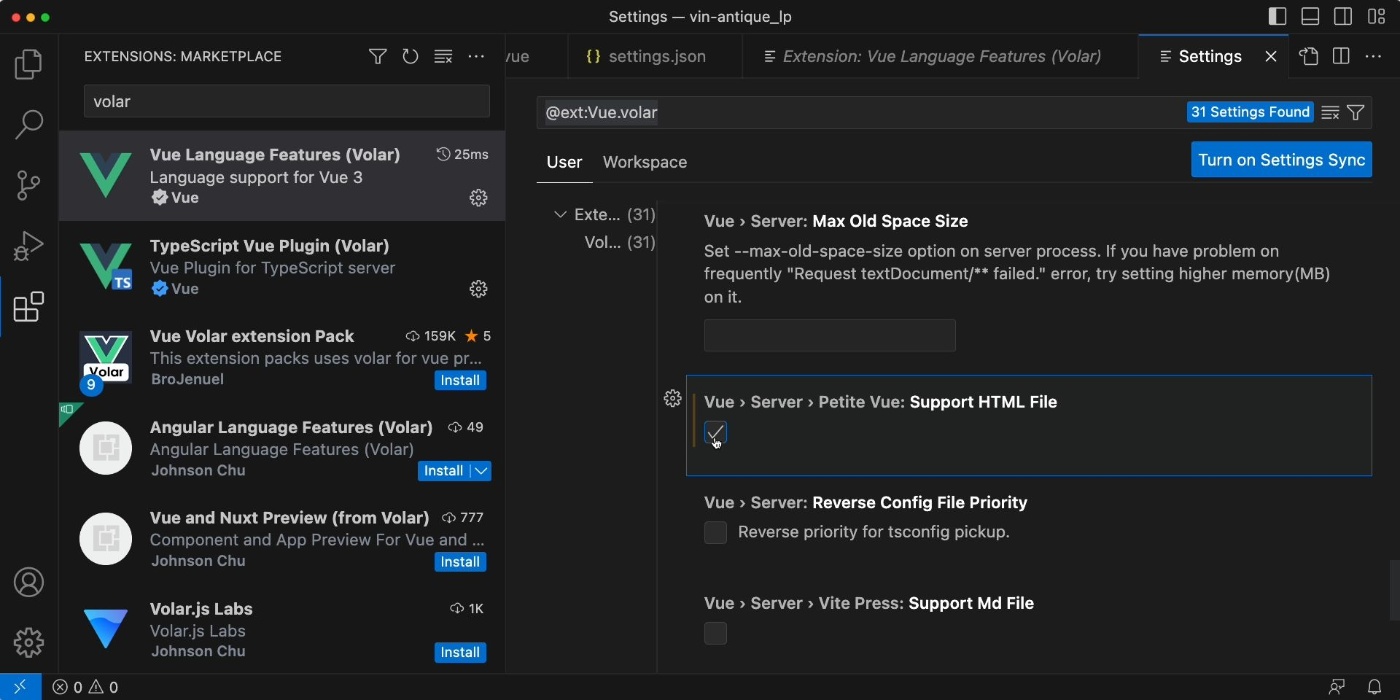Image resolution: width=1400 pixels, height=700 pixels.
Task: Install Vue and Nuxt Preview
Action: coord(460,562)
